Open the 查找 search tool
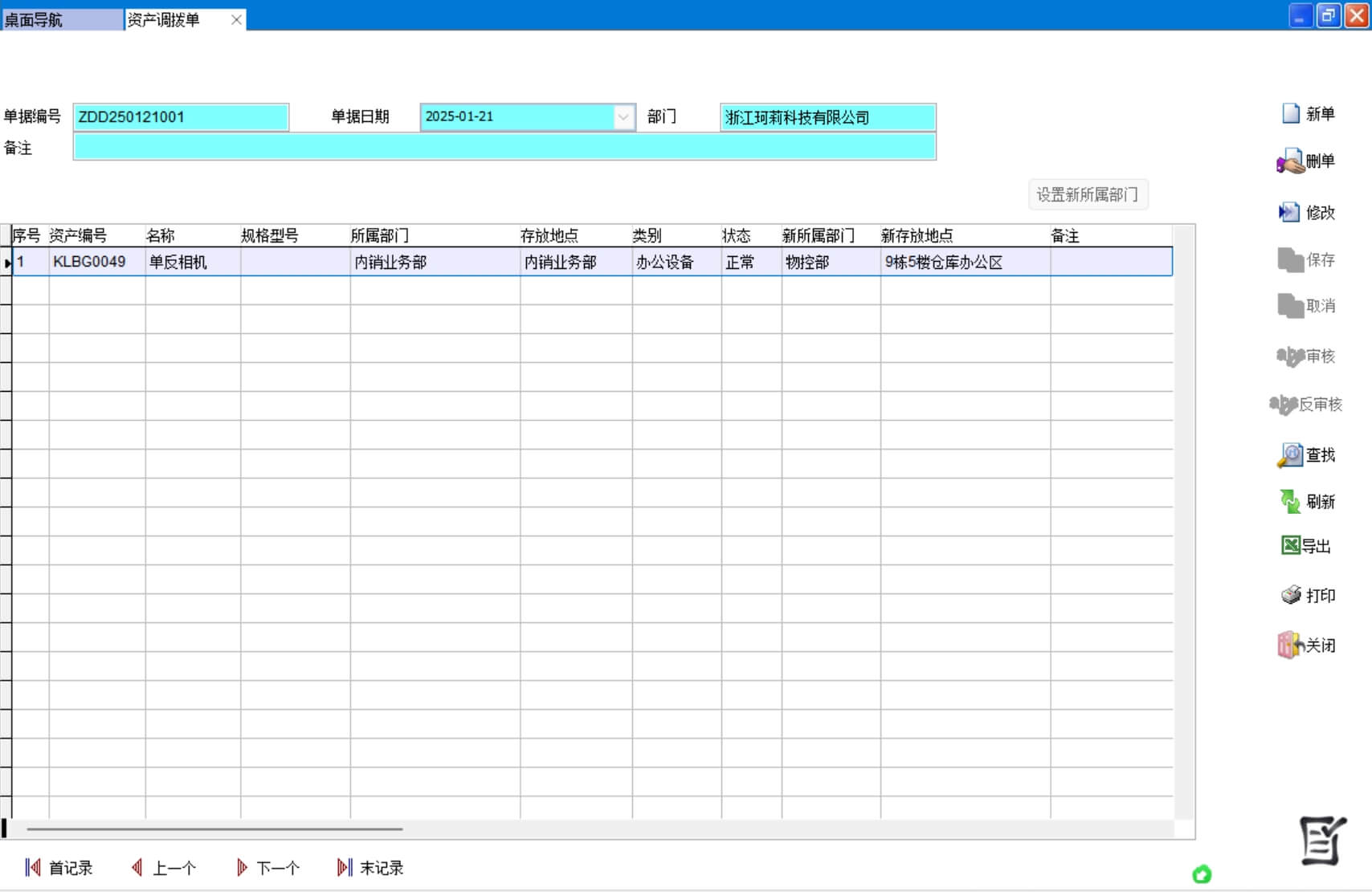 (1290, 455)
